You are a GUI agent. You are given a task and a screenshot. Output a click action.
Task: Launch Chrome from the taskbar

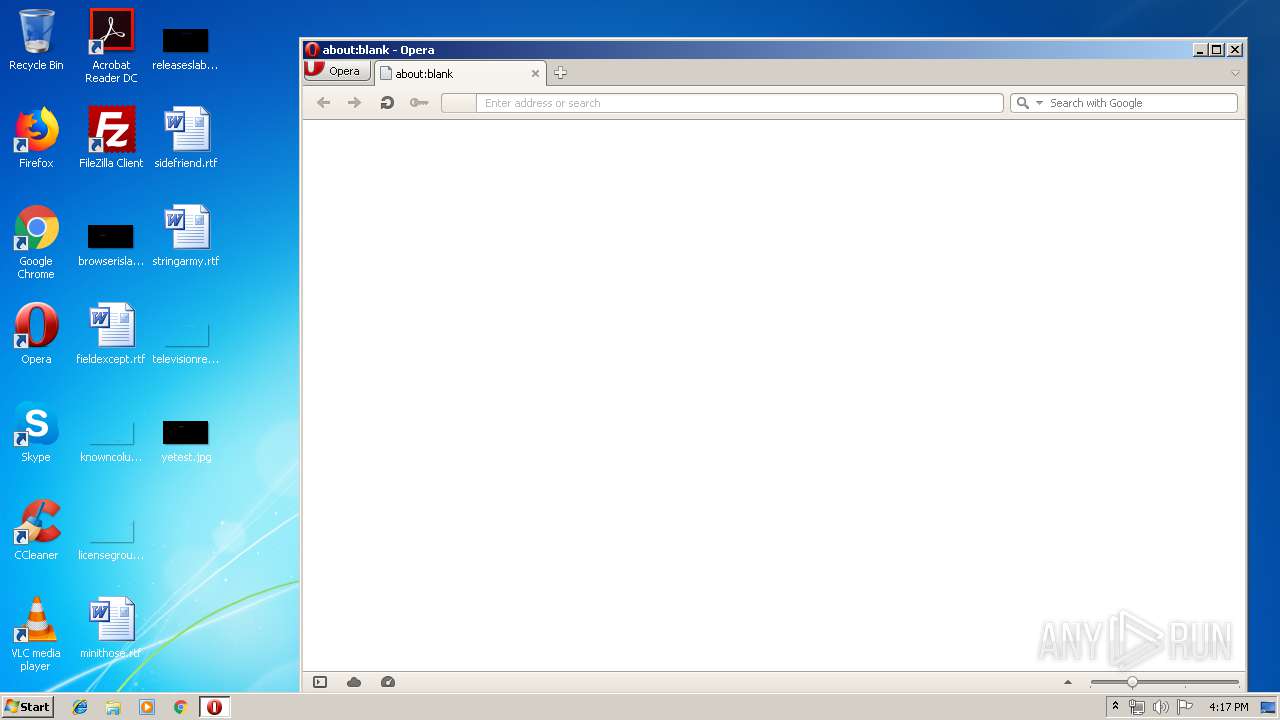tap(180, 707)
